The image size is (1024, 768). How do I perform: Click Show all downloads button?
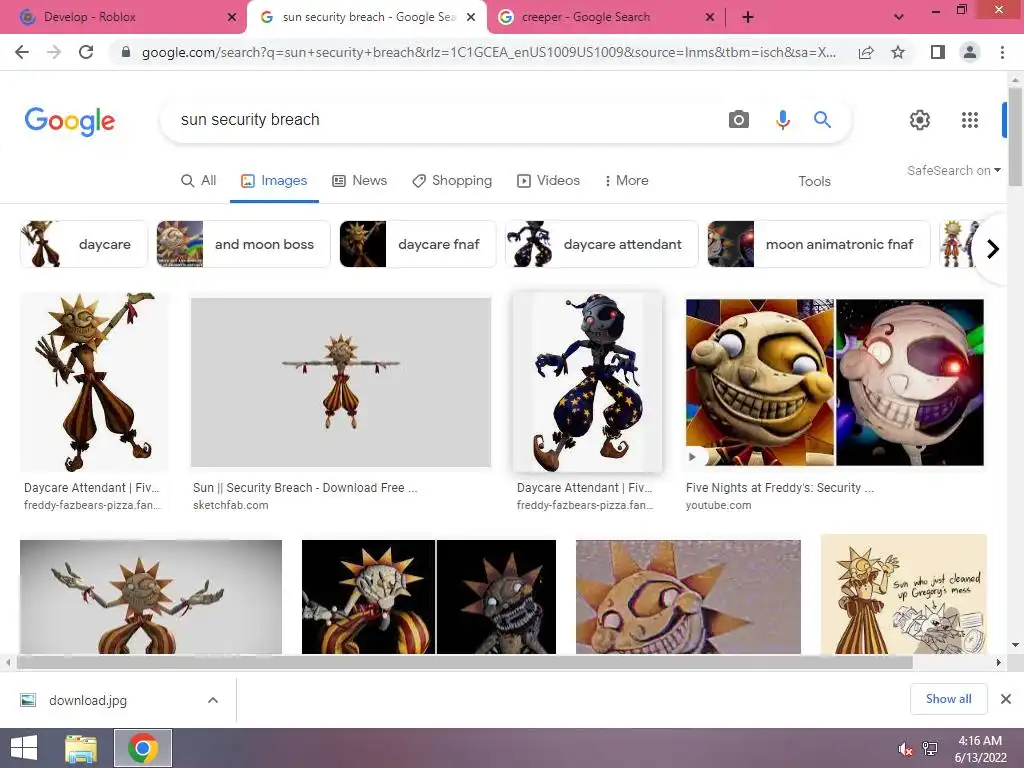tap(948, 699)
